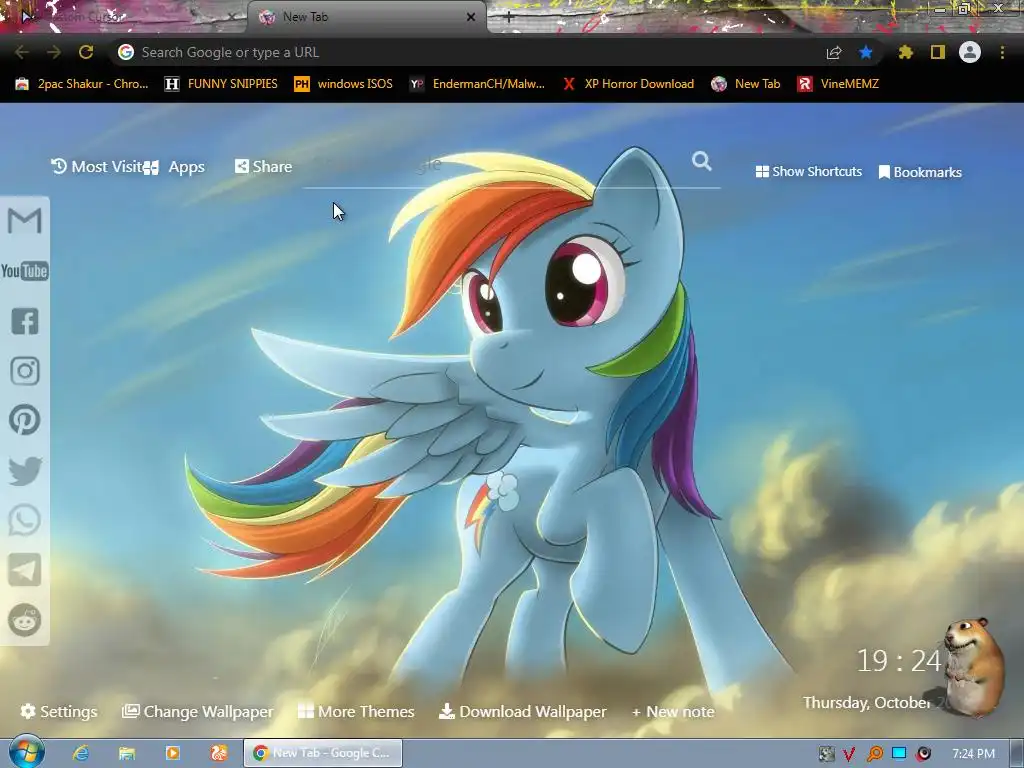
Task: Open Gmail from the sidebar
Action: tap(25, 221)
